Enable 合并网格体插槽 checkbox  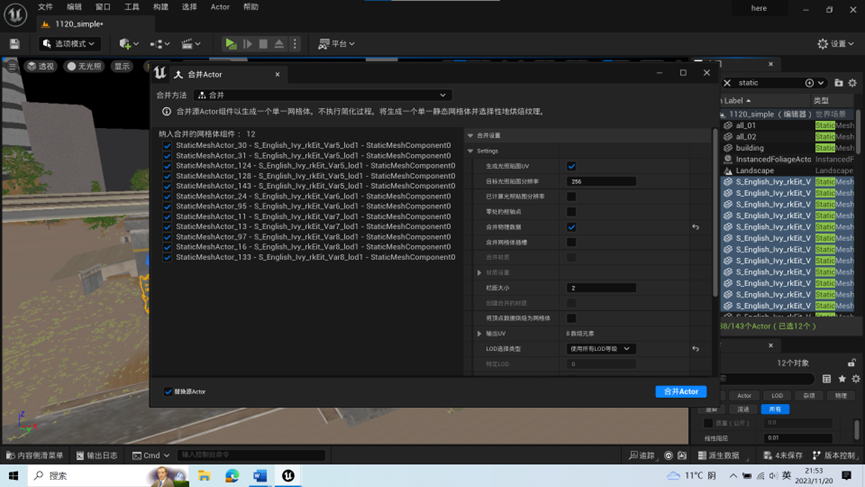pos(572,242)
